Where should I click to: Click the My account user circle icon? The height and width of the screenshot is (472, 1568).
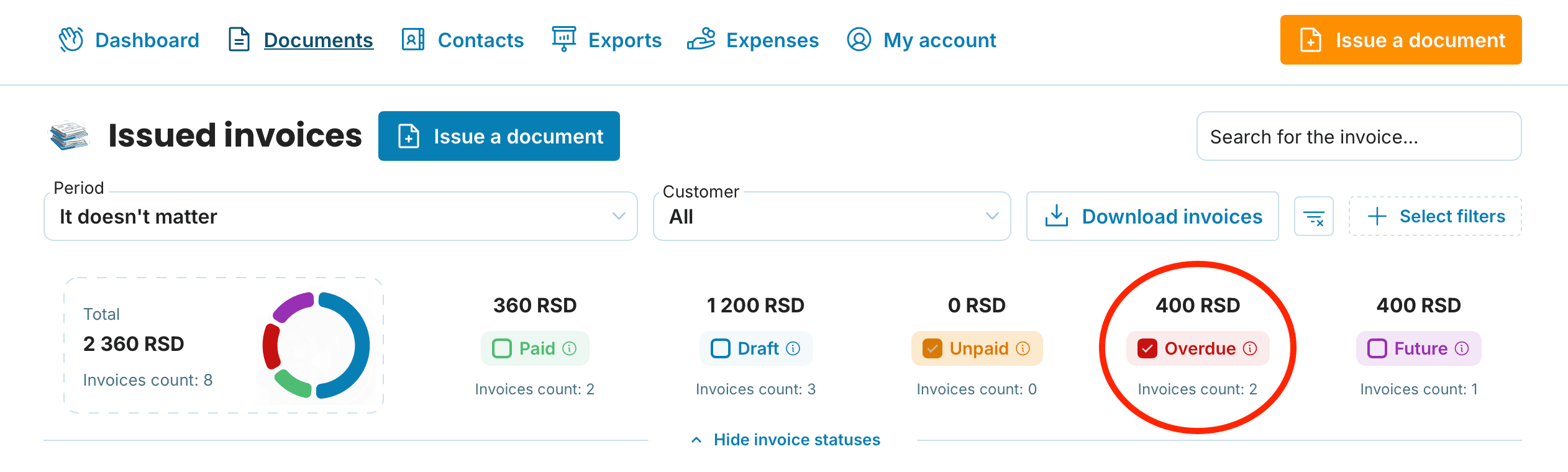(859, 40)
